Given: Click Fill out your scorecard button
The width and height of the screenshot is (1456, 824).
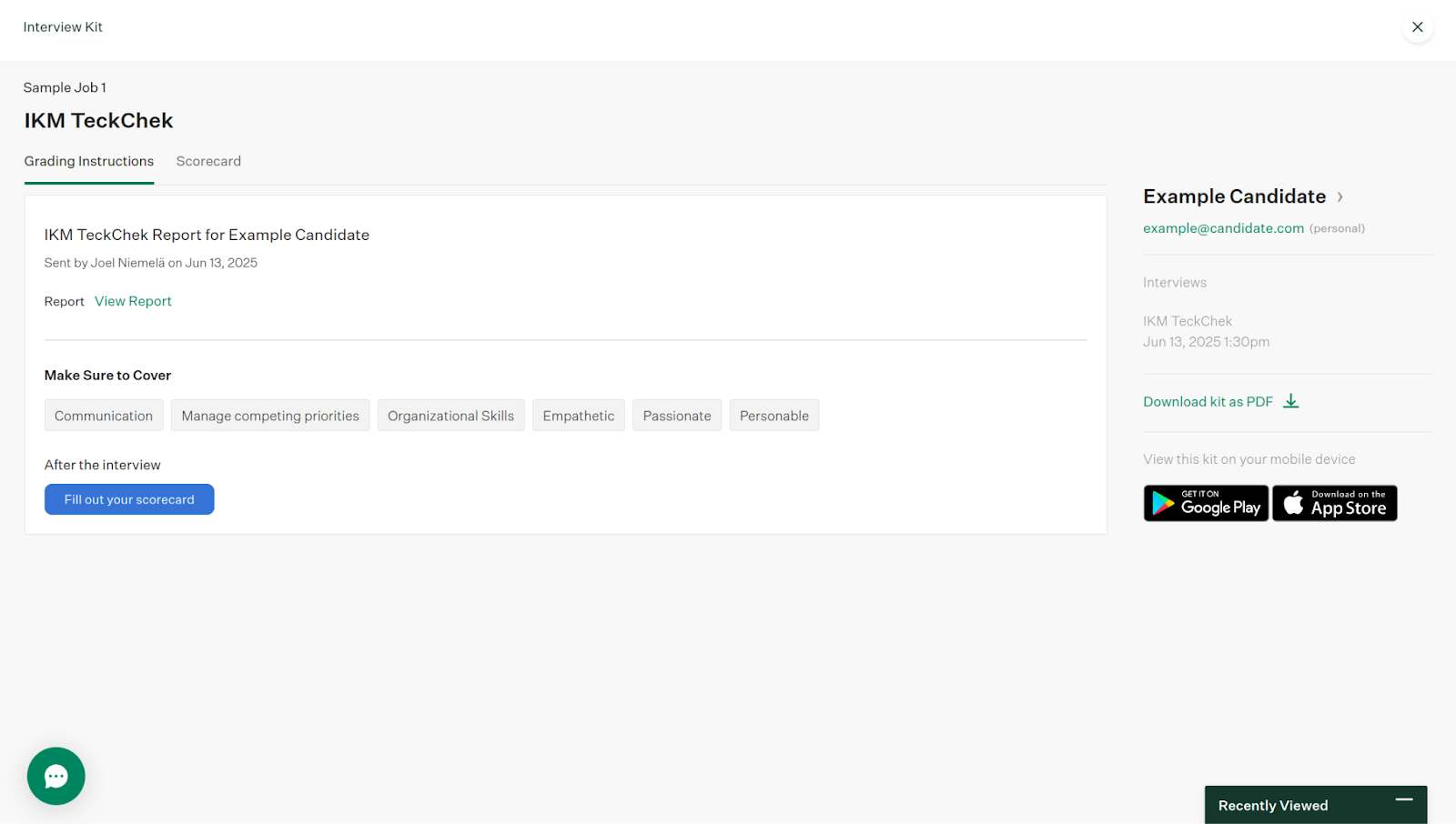Looking at the screenshot, I should coord(129,499).
